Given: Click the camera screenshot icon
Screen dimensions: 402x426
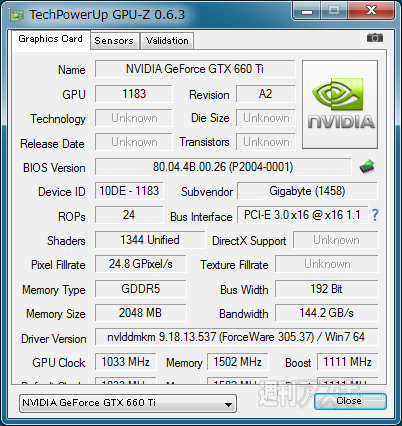Looking at the screenshot, I should click(x=375, y=38).
